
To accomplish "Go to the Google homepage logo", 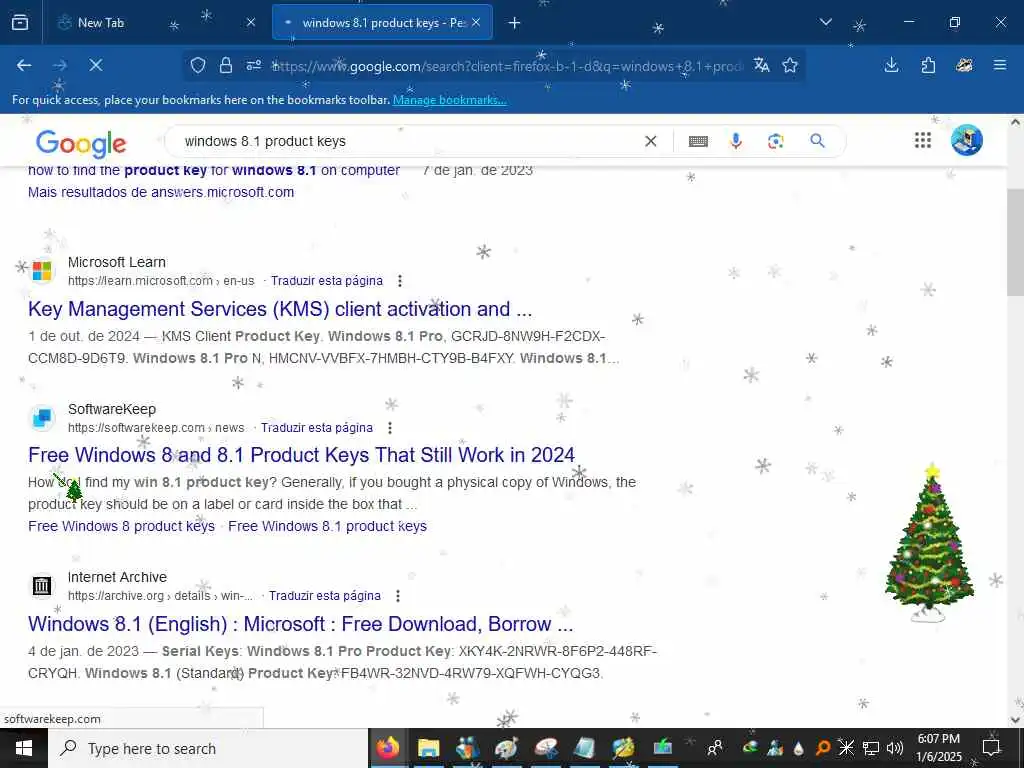I will click(x=81, y=143).
